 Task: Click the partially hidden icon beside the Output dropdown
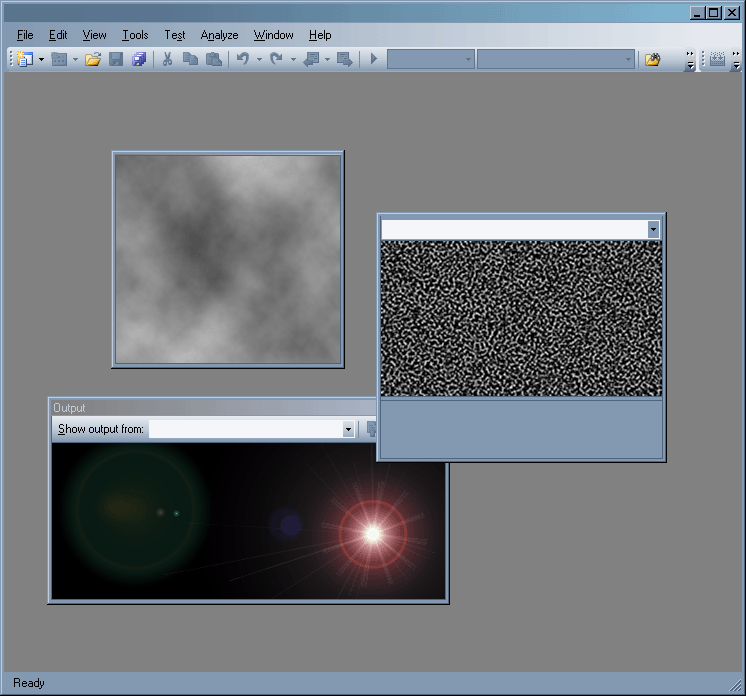coord(371,429)
